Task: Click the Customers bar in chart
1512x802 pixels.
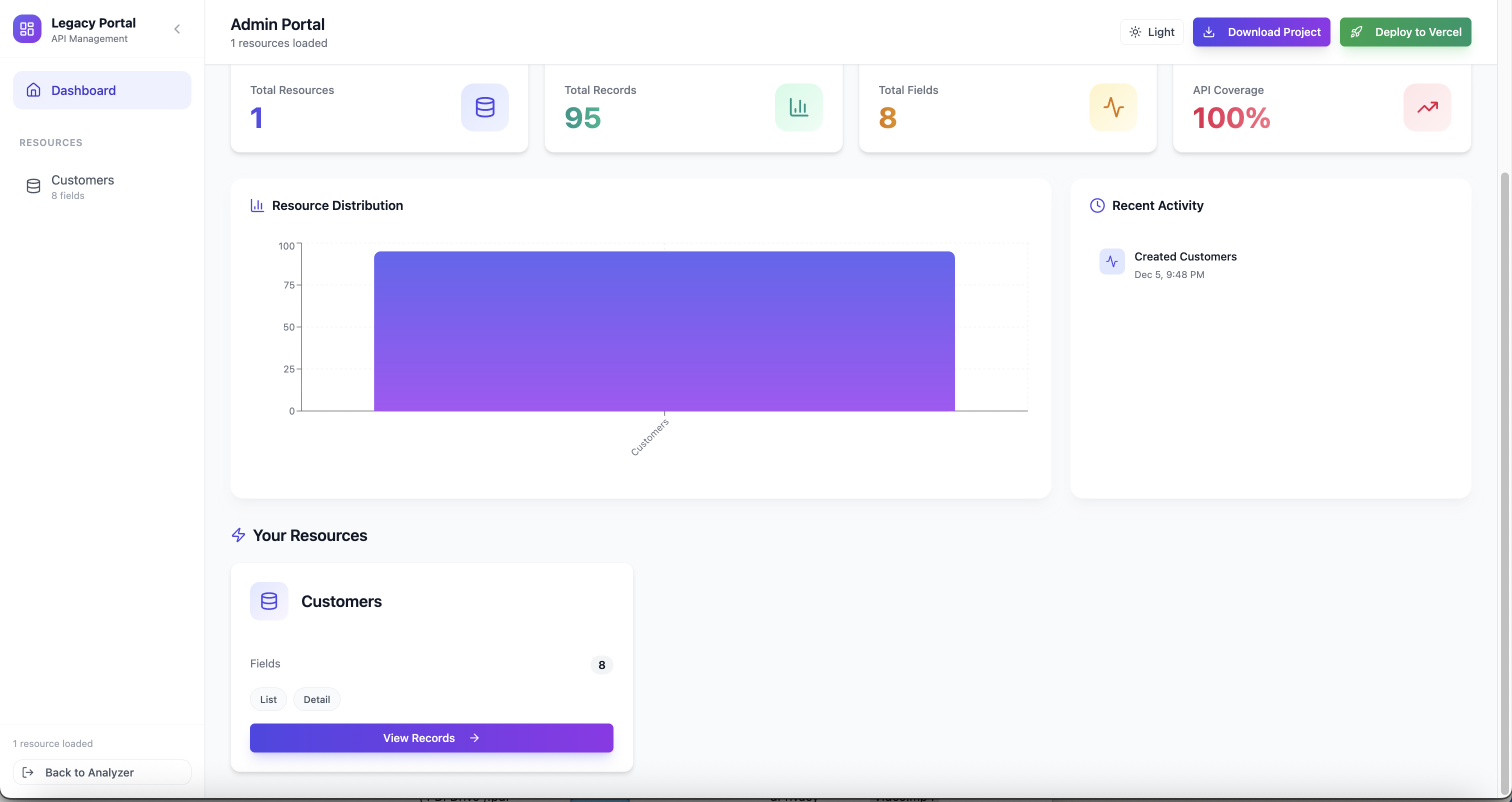Action: tap(664, 331)
